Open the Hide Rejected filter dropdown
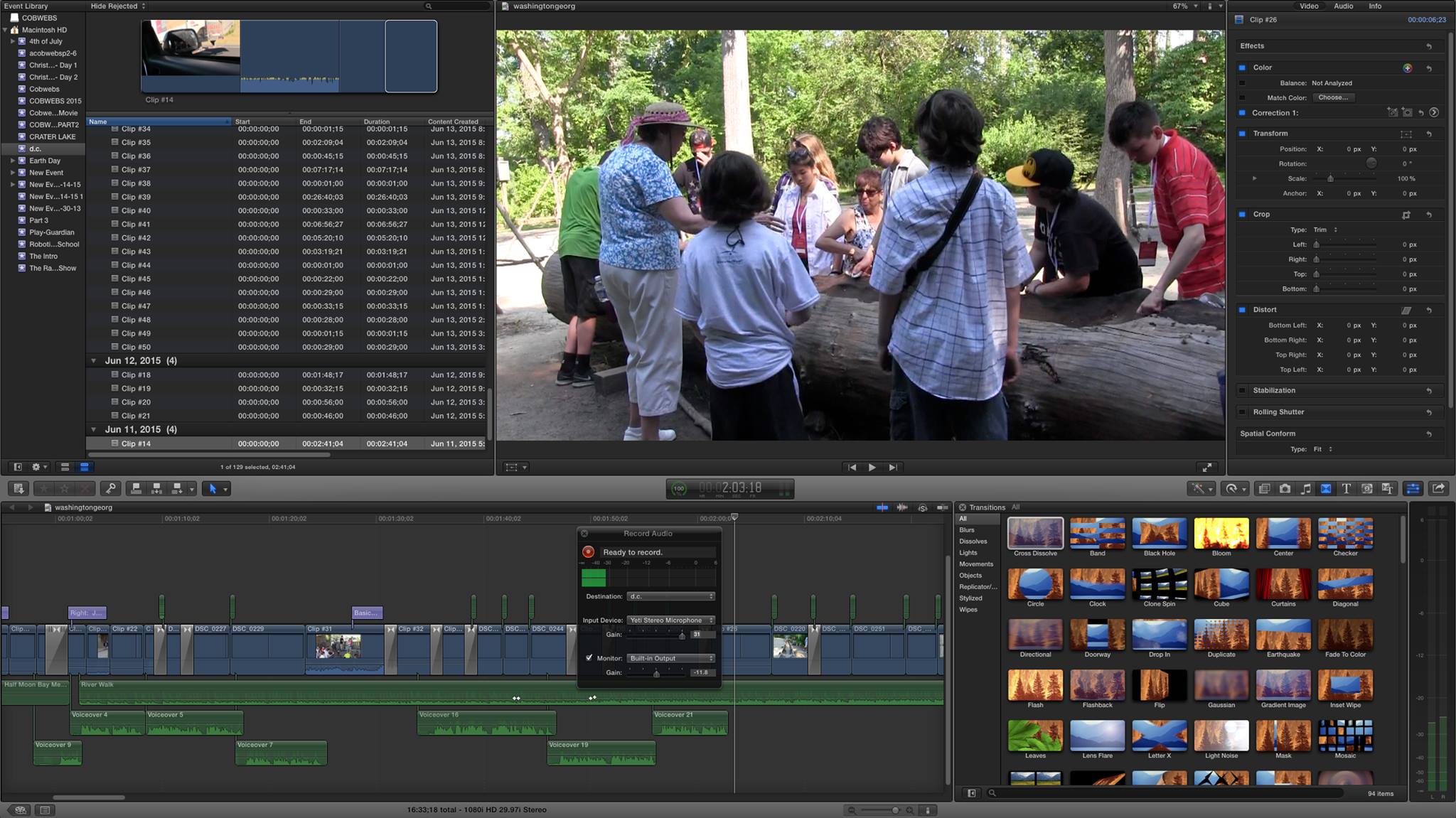1456x818 pixels. click(x=117, y=6)
